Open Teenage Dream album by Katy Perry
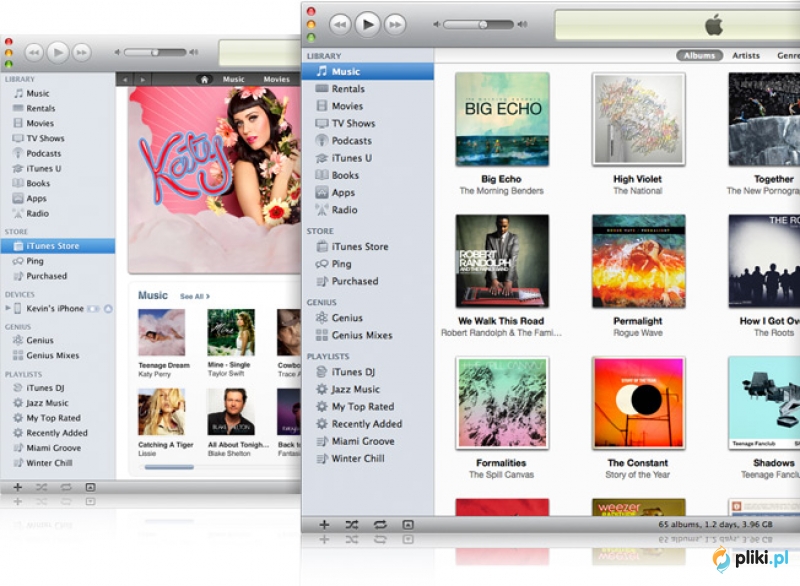The height and width of the screenshot is (586, 800). click(x=162, y=333)
